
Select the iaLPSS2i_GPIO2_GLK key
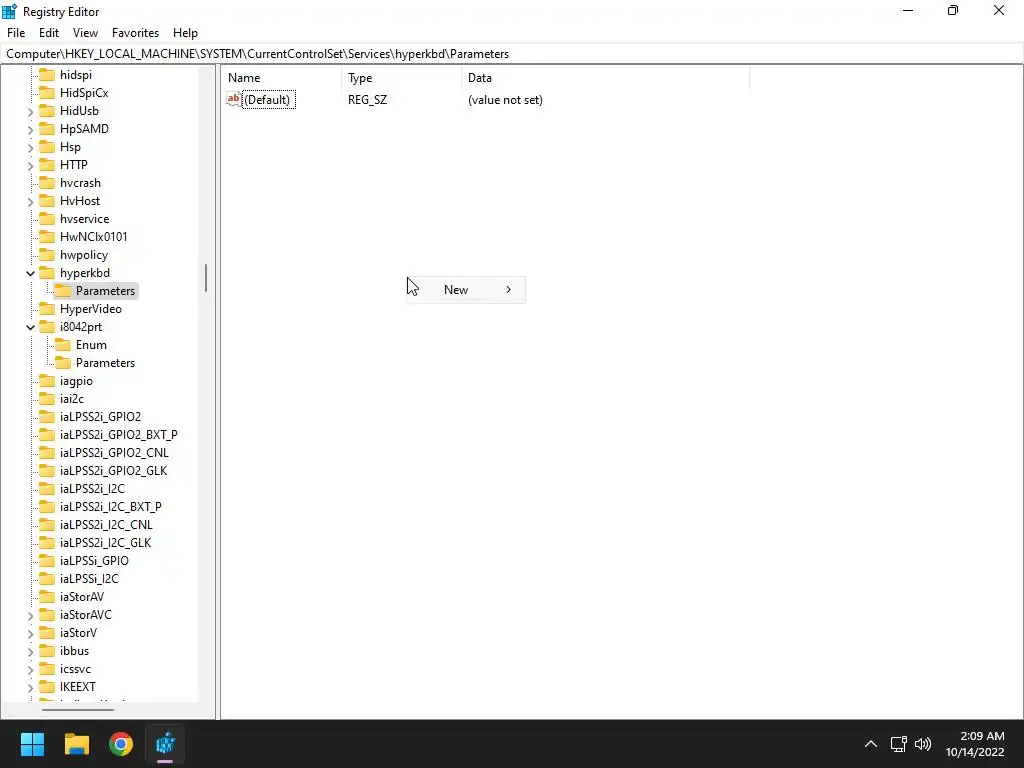[x=114, y=470]
